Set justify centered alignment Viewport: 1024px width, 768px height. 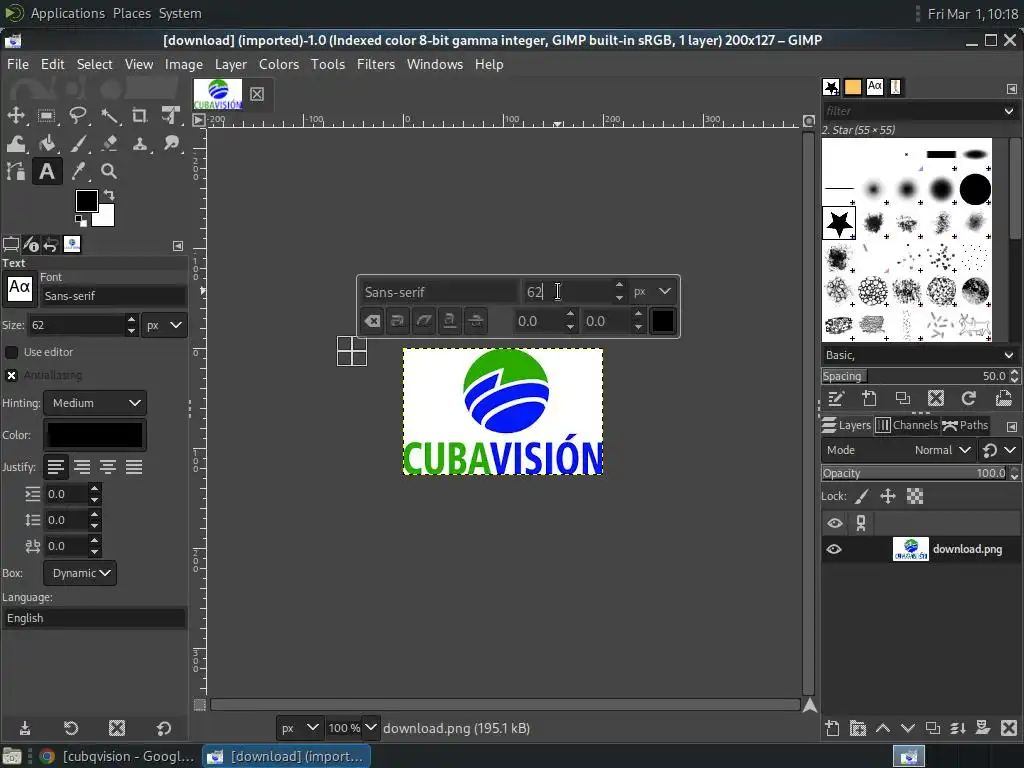coord(108,467)
